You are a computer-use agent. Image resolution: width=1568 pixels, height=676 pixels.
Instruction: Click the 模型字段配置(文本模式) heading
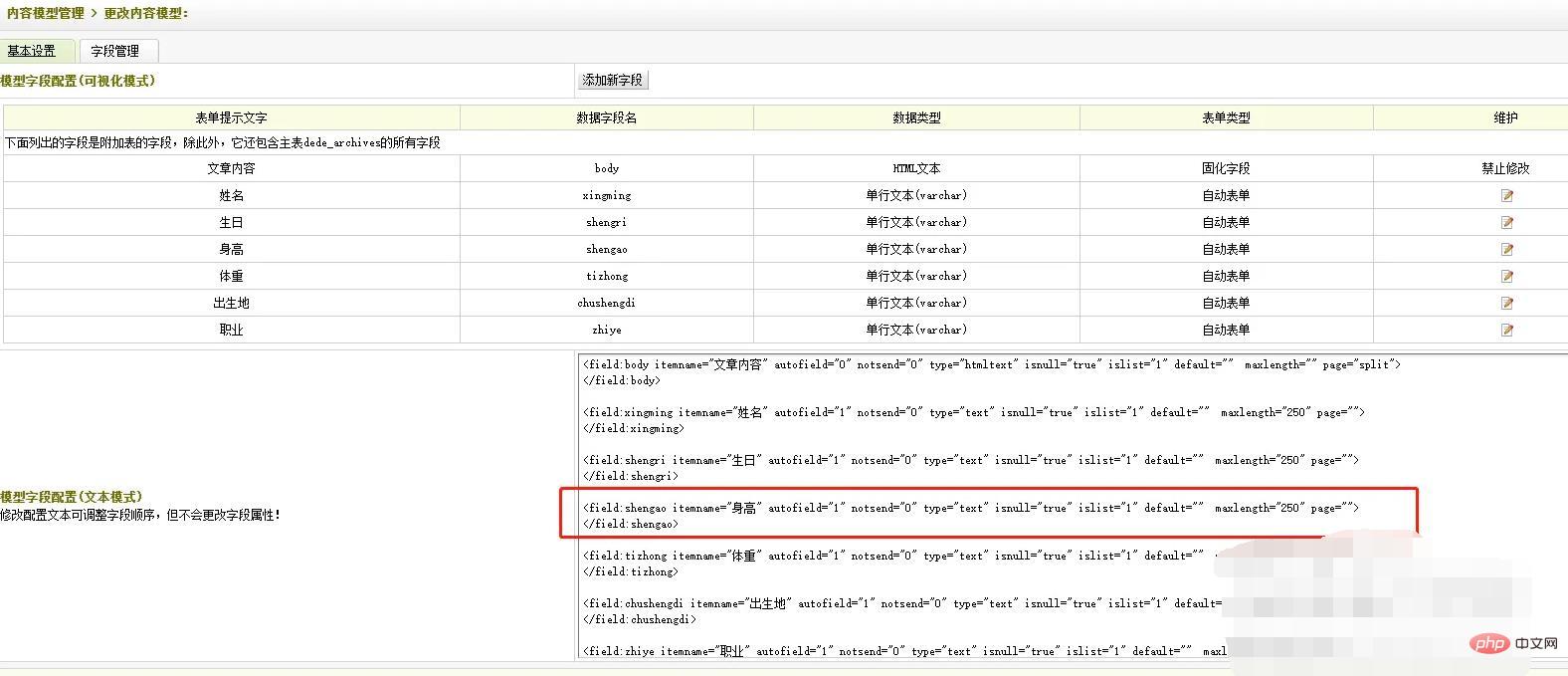click(71, 496)
